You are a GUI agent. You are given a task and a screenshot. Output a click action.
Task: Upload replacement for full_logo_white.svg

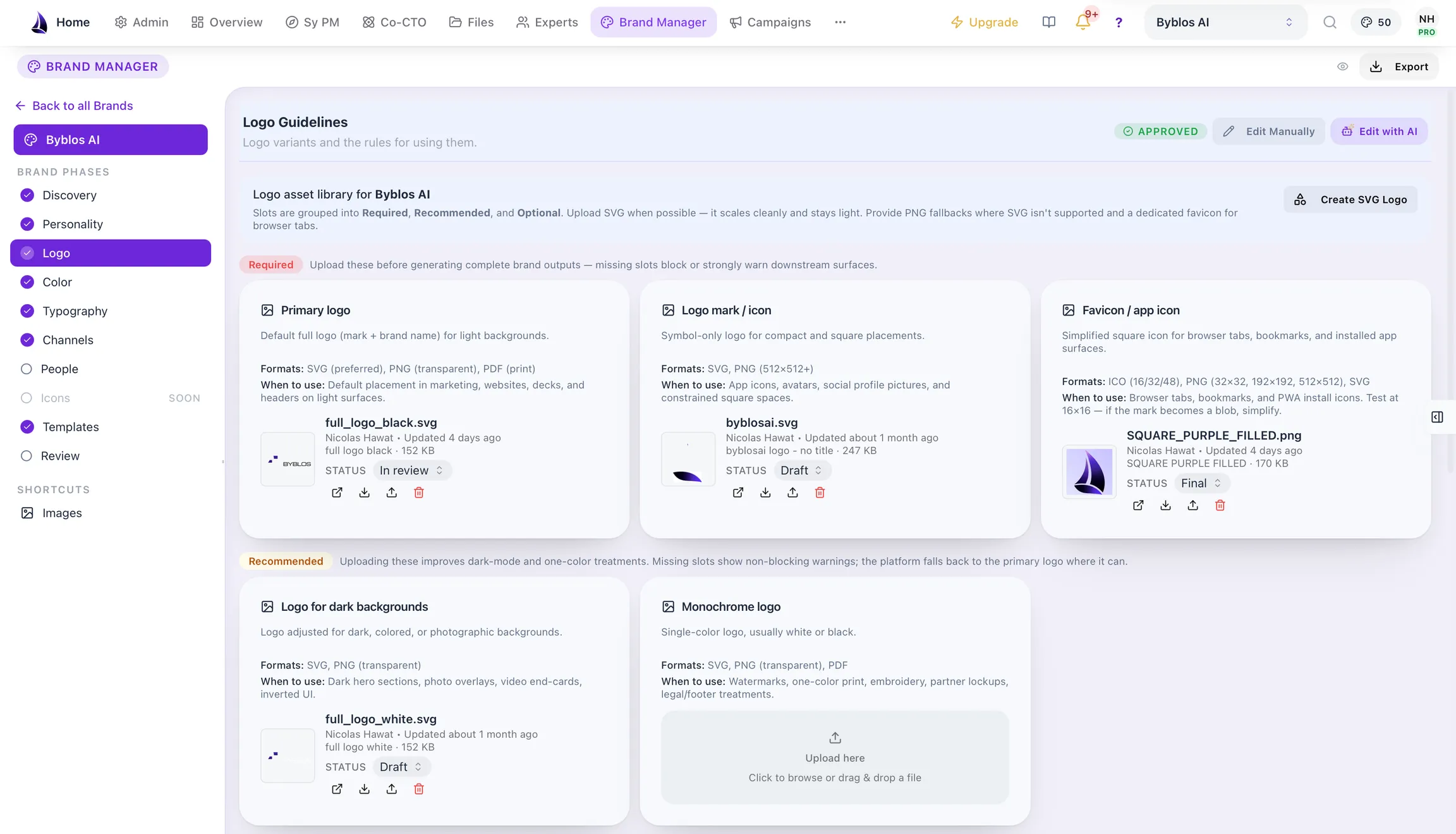(392, 789)
